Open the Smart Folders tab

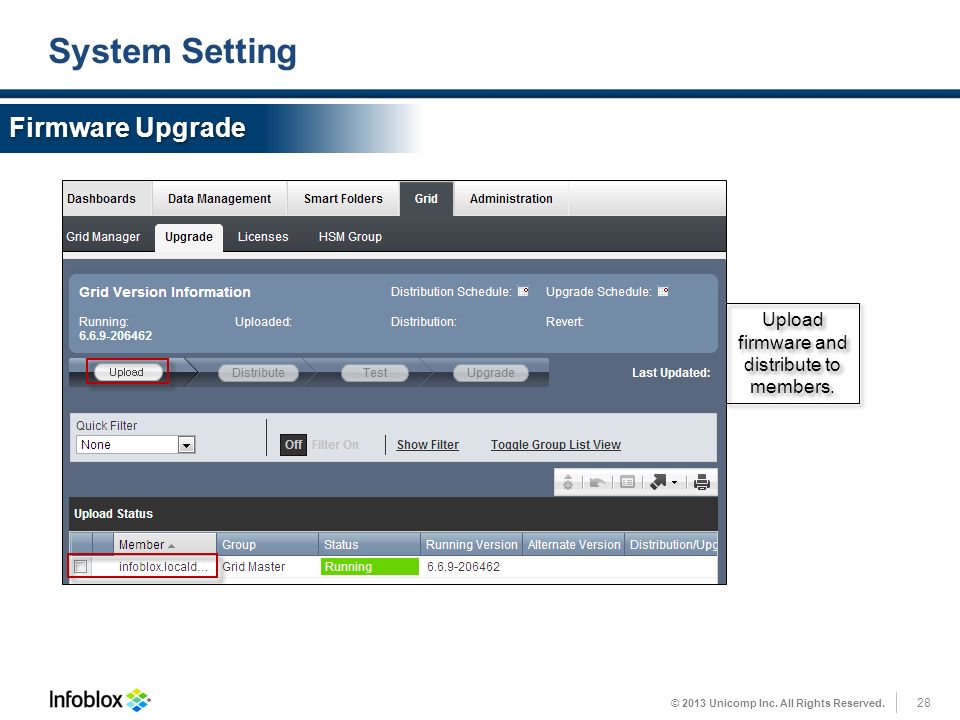343,199
